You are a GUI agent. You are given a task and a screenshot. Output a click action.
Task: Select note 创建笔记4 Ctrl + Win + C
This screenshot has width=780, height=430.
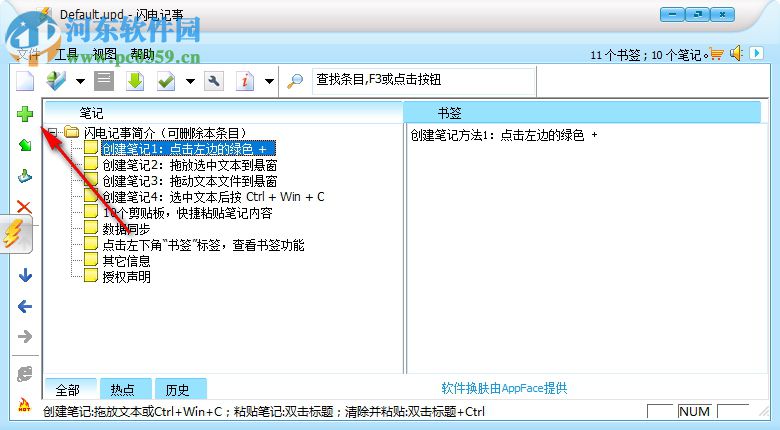213,197
